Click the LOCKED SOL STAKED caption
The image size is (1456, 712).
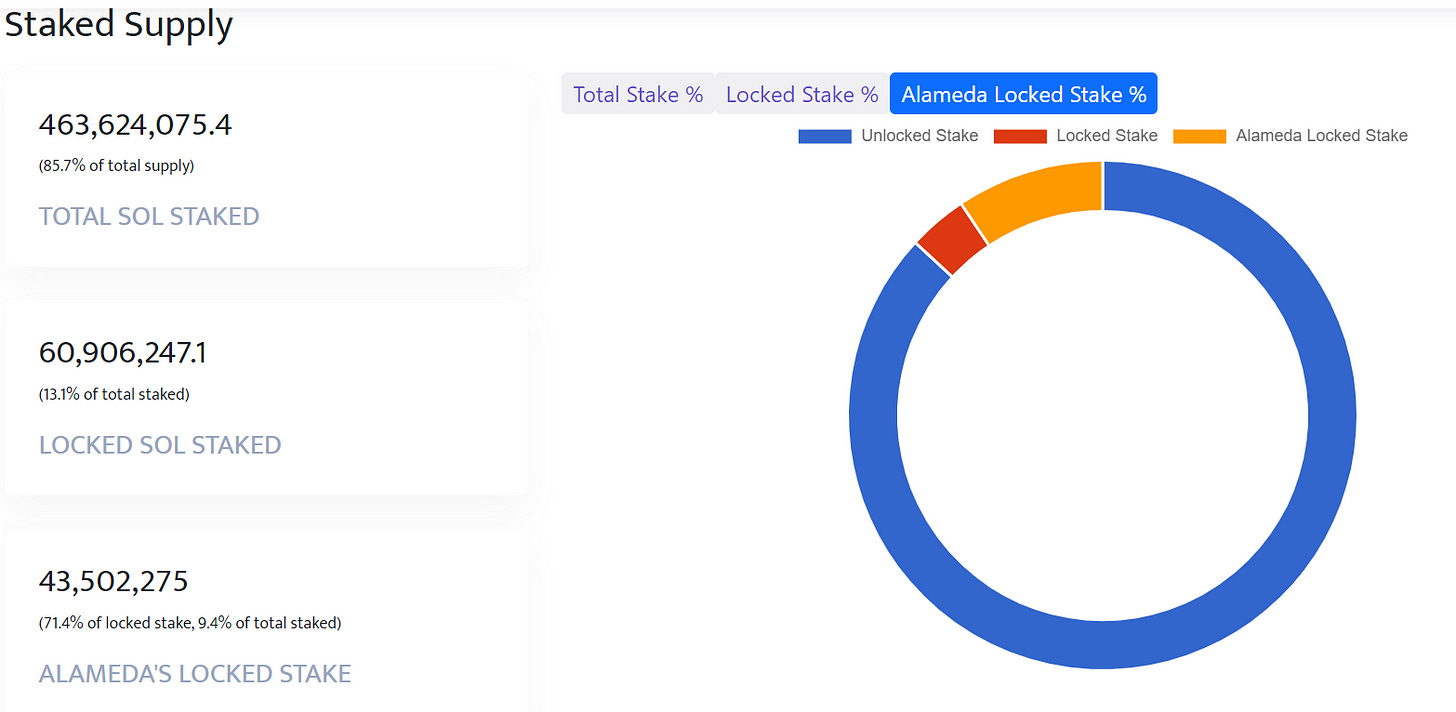coord(160,445)
